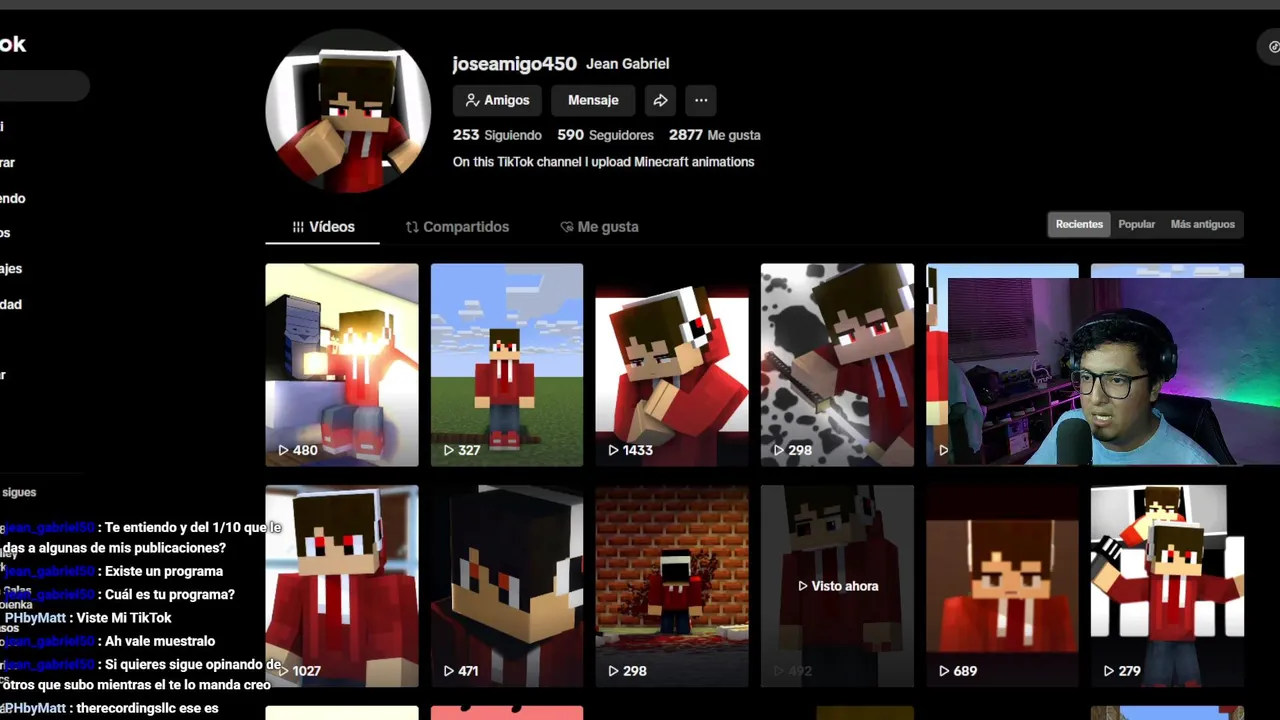Image resolution: width=1280 pixels, height=720 pixels.
Task: Switch to the Compartidos tab
Action: tap(457, 227)
